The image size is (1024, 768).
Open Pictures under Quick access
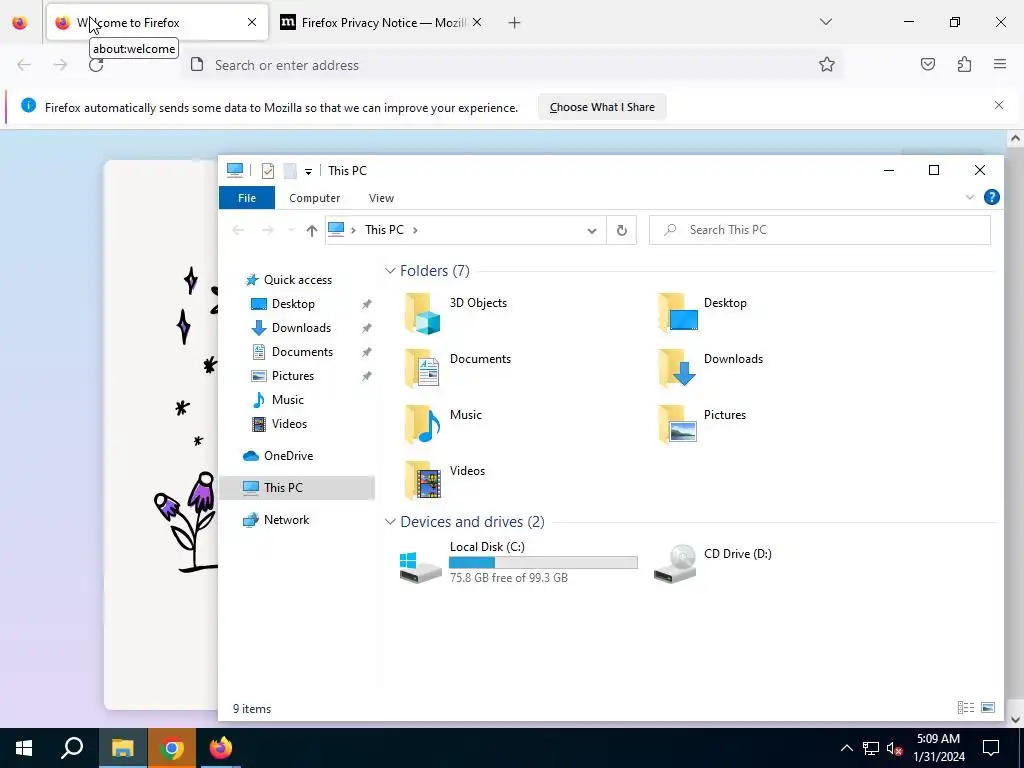click(x=293, y=376)
